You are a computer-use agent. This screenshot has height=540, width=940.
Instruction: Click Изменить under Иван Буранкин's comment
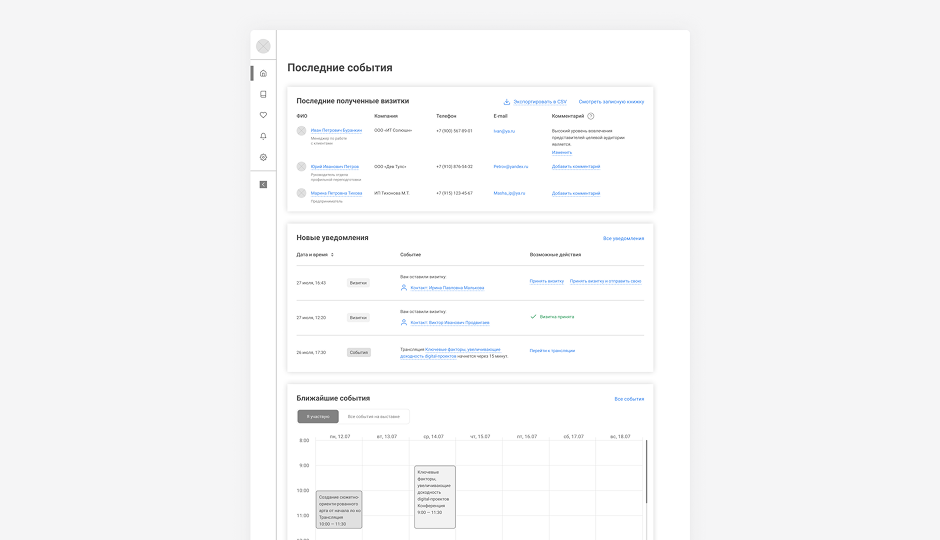pyautogui.click(x=562, y=152)
